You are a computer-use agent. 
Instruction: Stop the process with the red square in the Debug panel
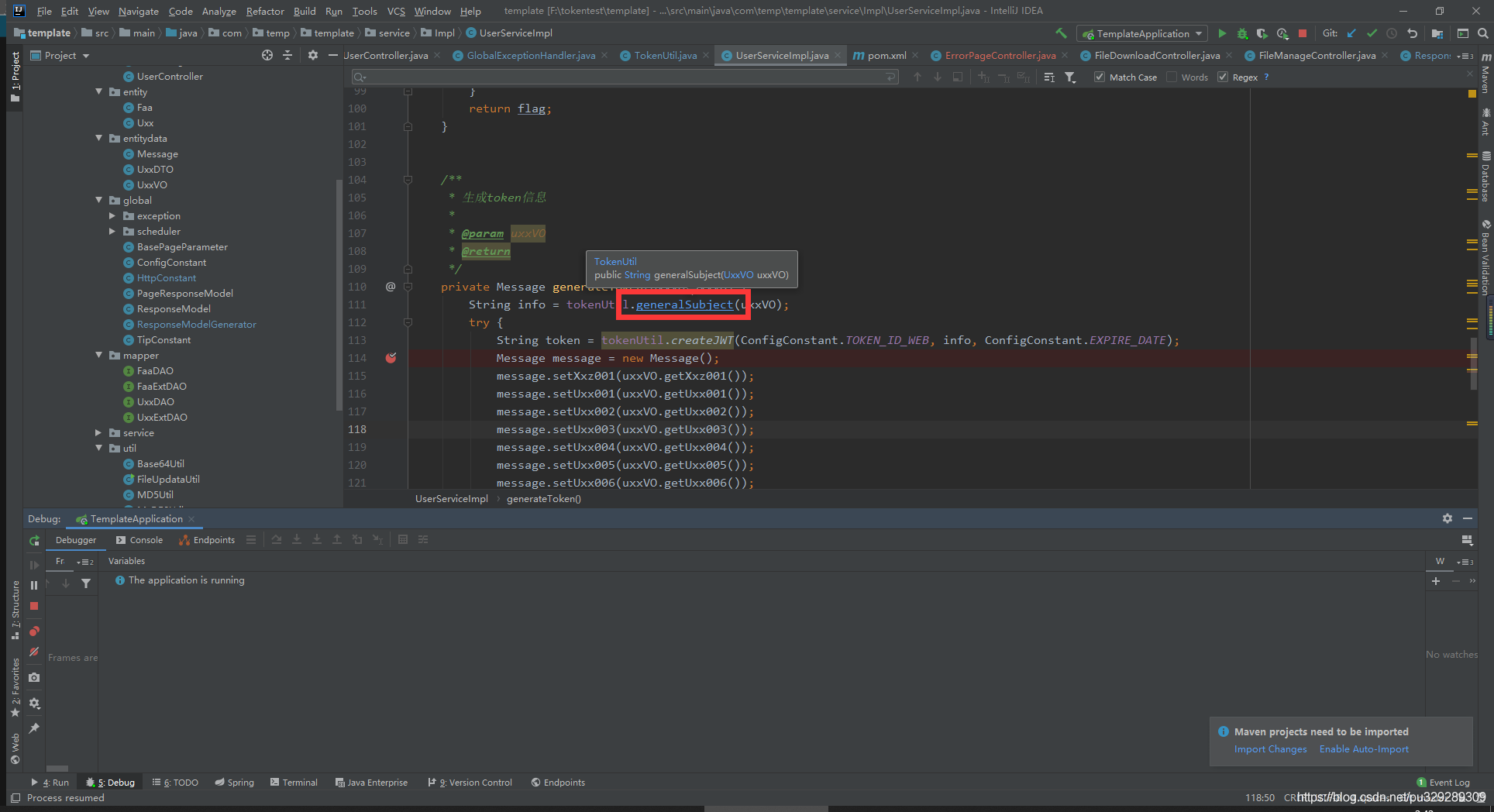pyautogui.click(x=34, y=606)
